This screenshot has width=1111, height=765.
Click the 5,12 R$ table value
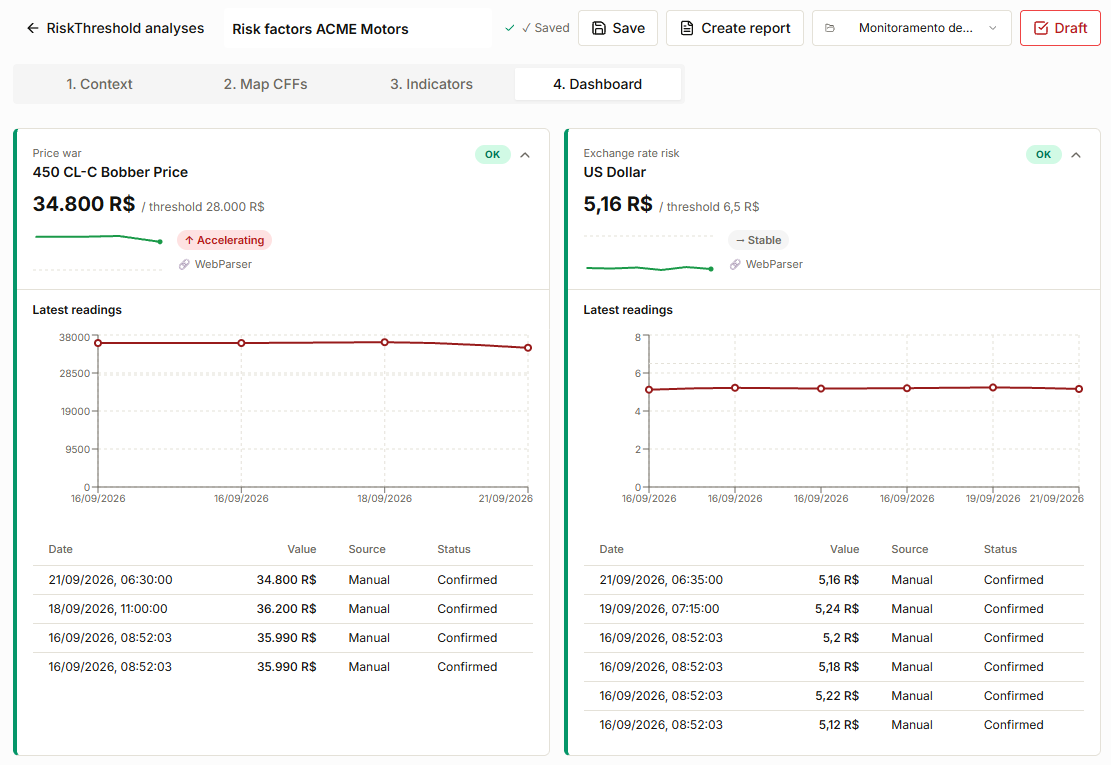(839, 725)
